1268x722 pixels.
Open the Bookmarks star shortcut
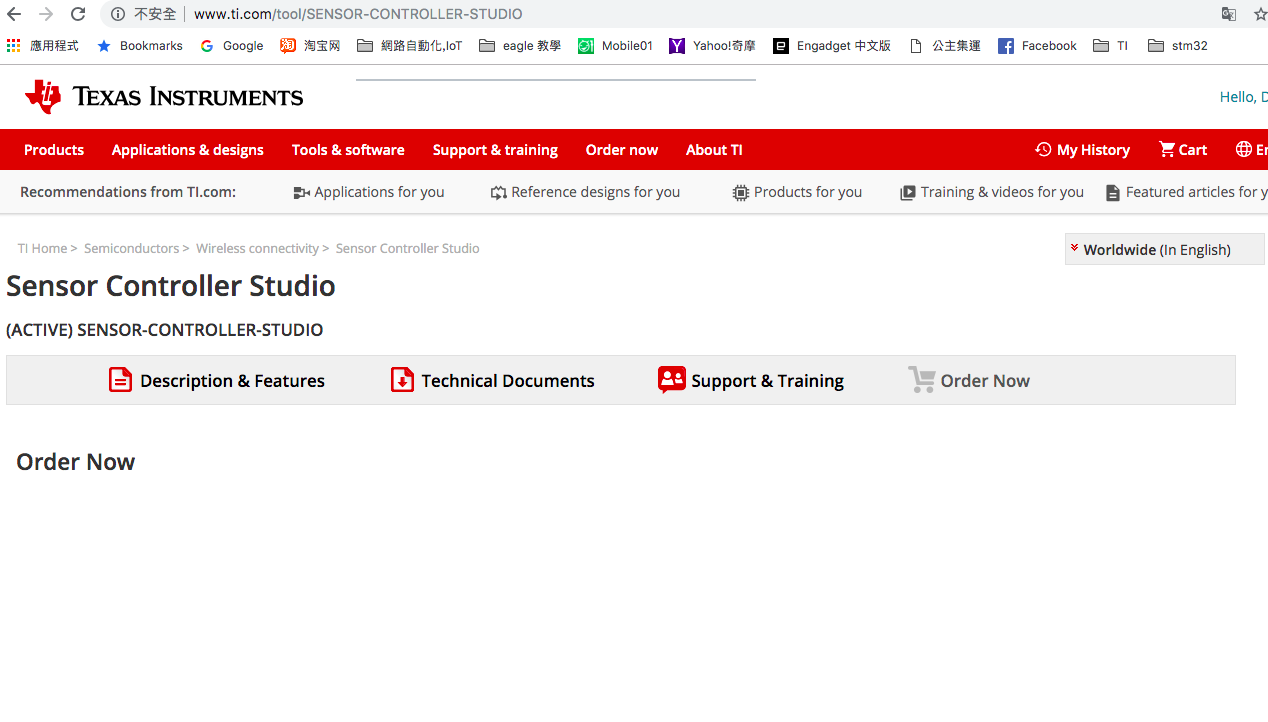[x=139, y=46]
